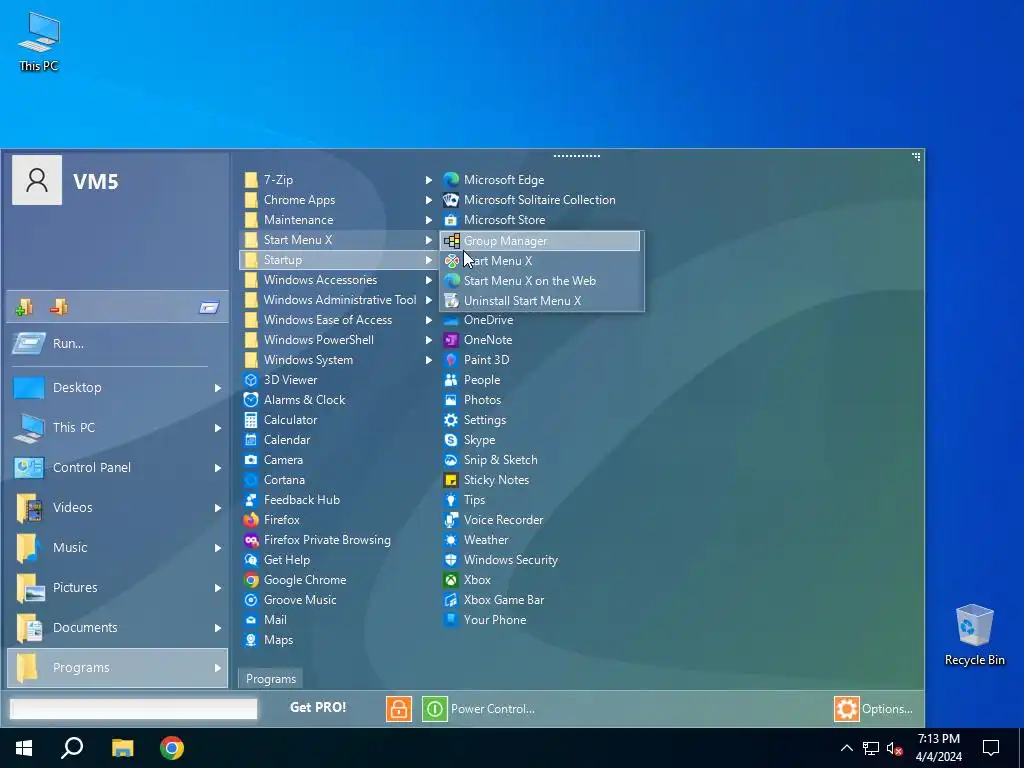This screenshot has width=1024, height=768.
Task: Click the VM5 user avatar
Action: coord(37,180)
